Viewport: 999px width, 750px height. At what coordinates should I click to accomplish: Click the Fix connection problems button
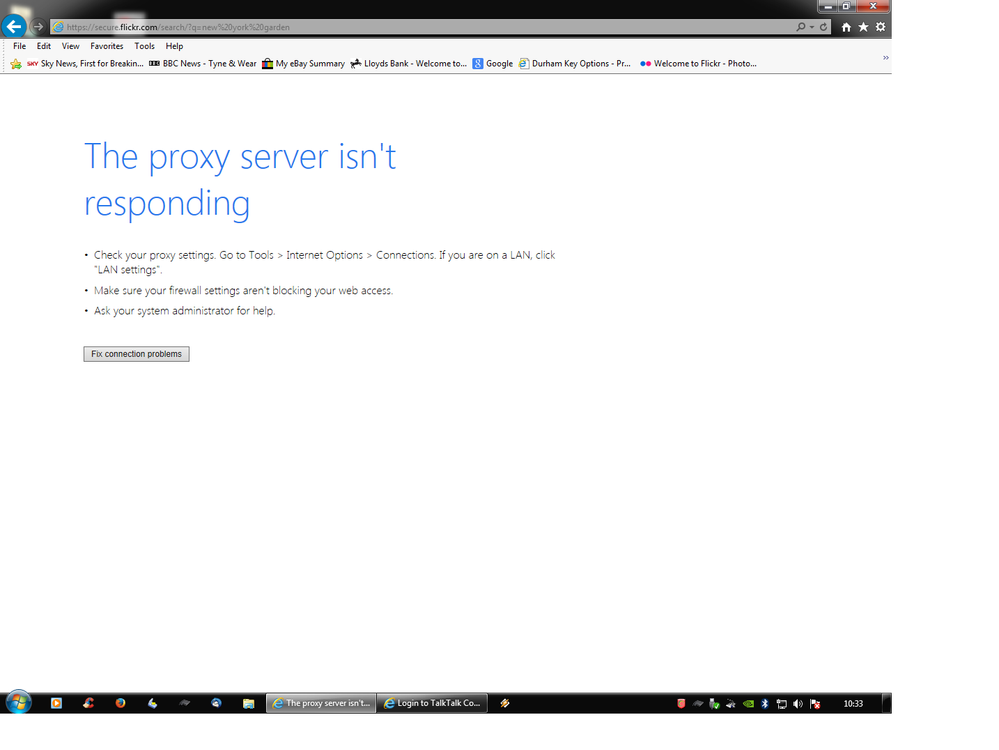(x=136, y=354)
